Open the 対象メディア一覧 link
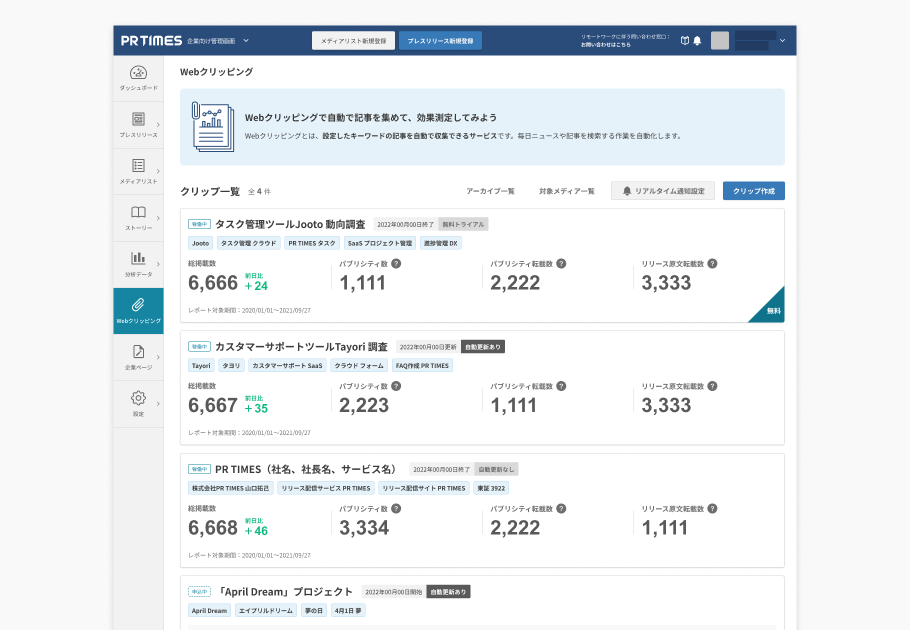The width and height of the screenshot is (910, 630). (x=567, y=191)
